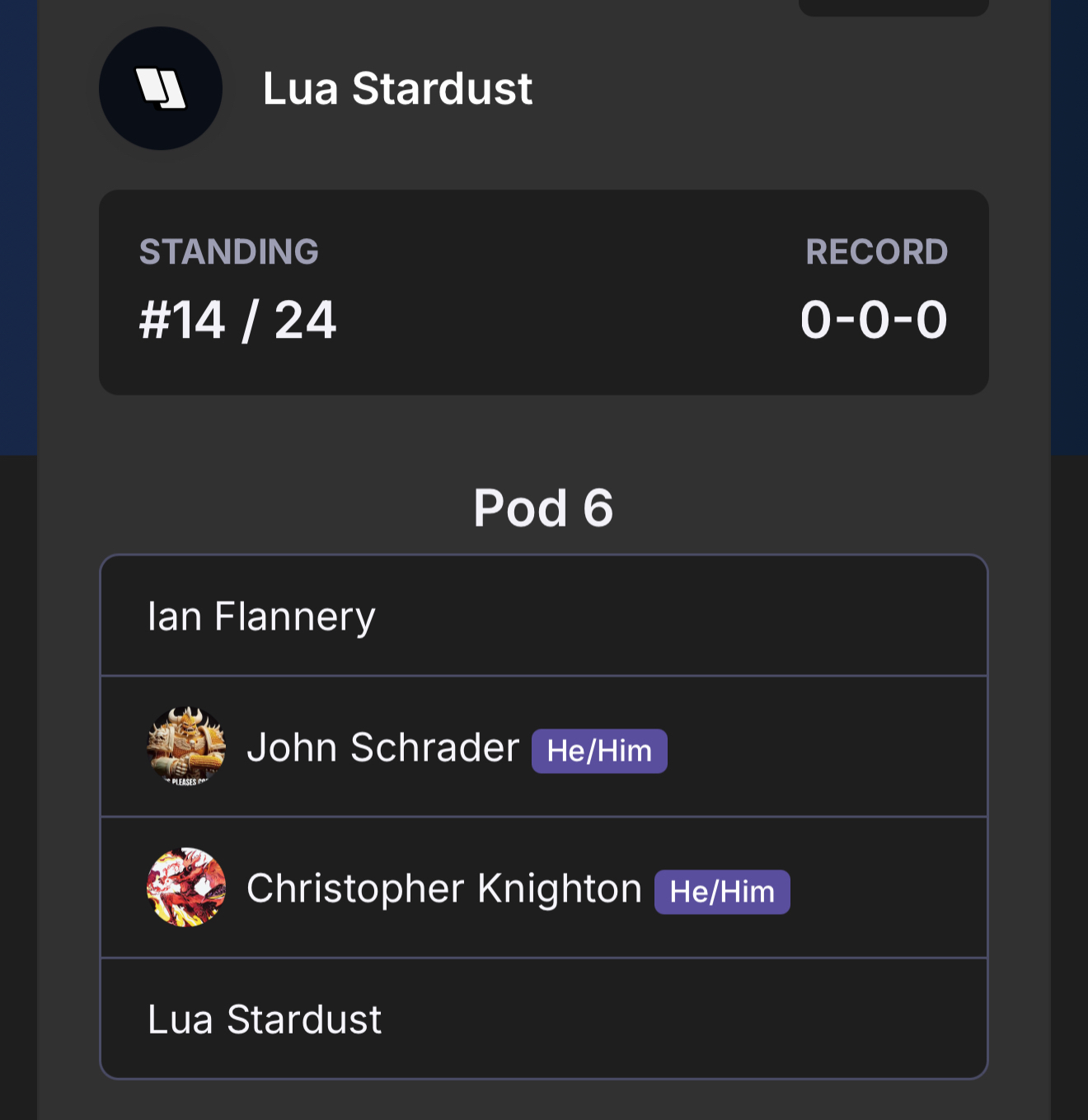Click the Lua Stardust profile name heading
The width and height of the screenshot is (1088, 1120).
tap(397, 88)
